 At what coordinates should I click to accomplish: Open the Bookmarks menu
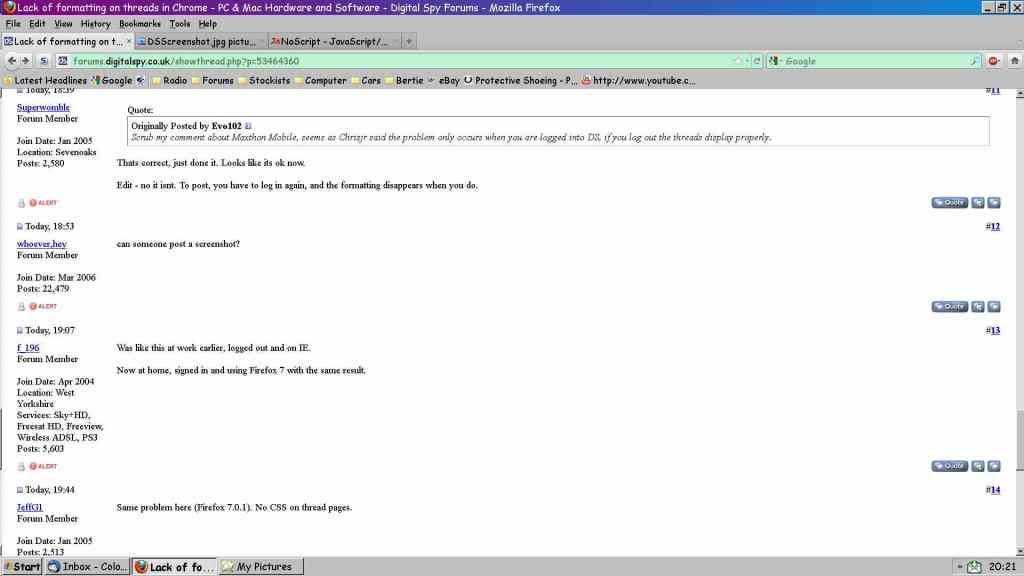coord(139,23)
